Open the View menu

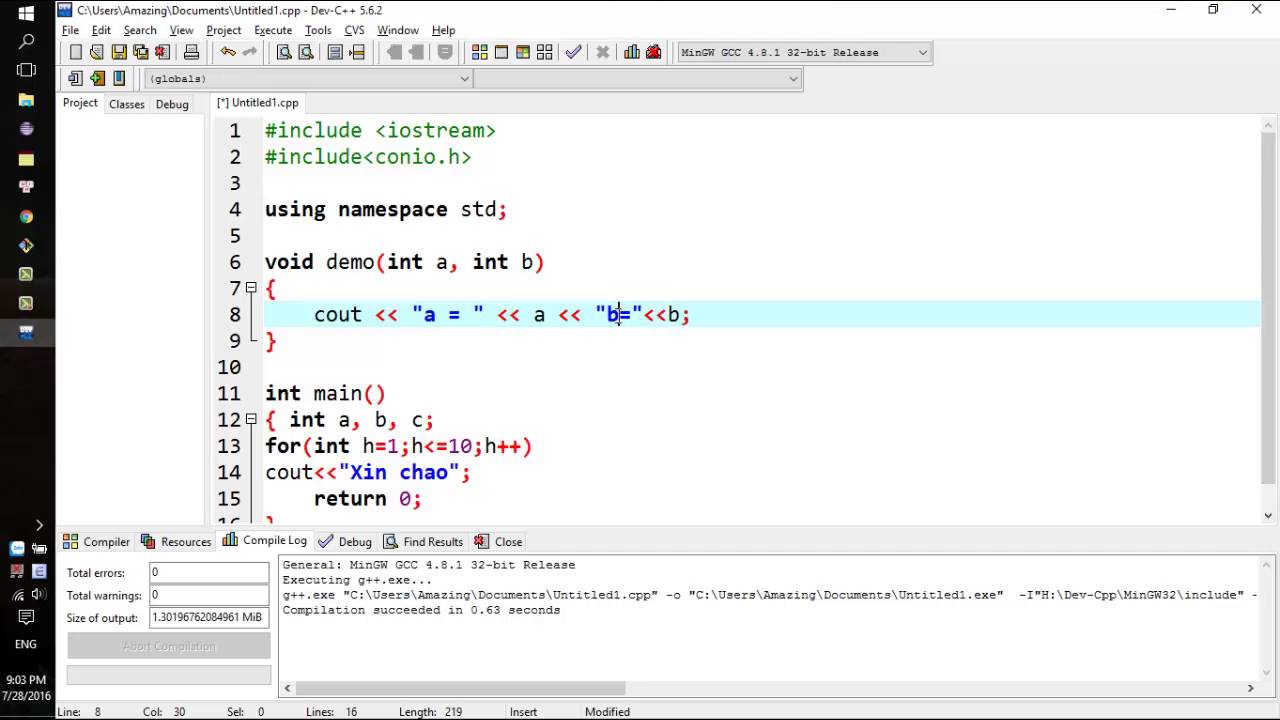[181, 30]
